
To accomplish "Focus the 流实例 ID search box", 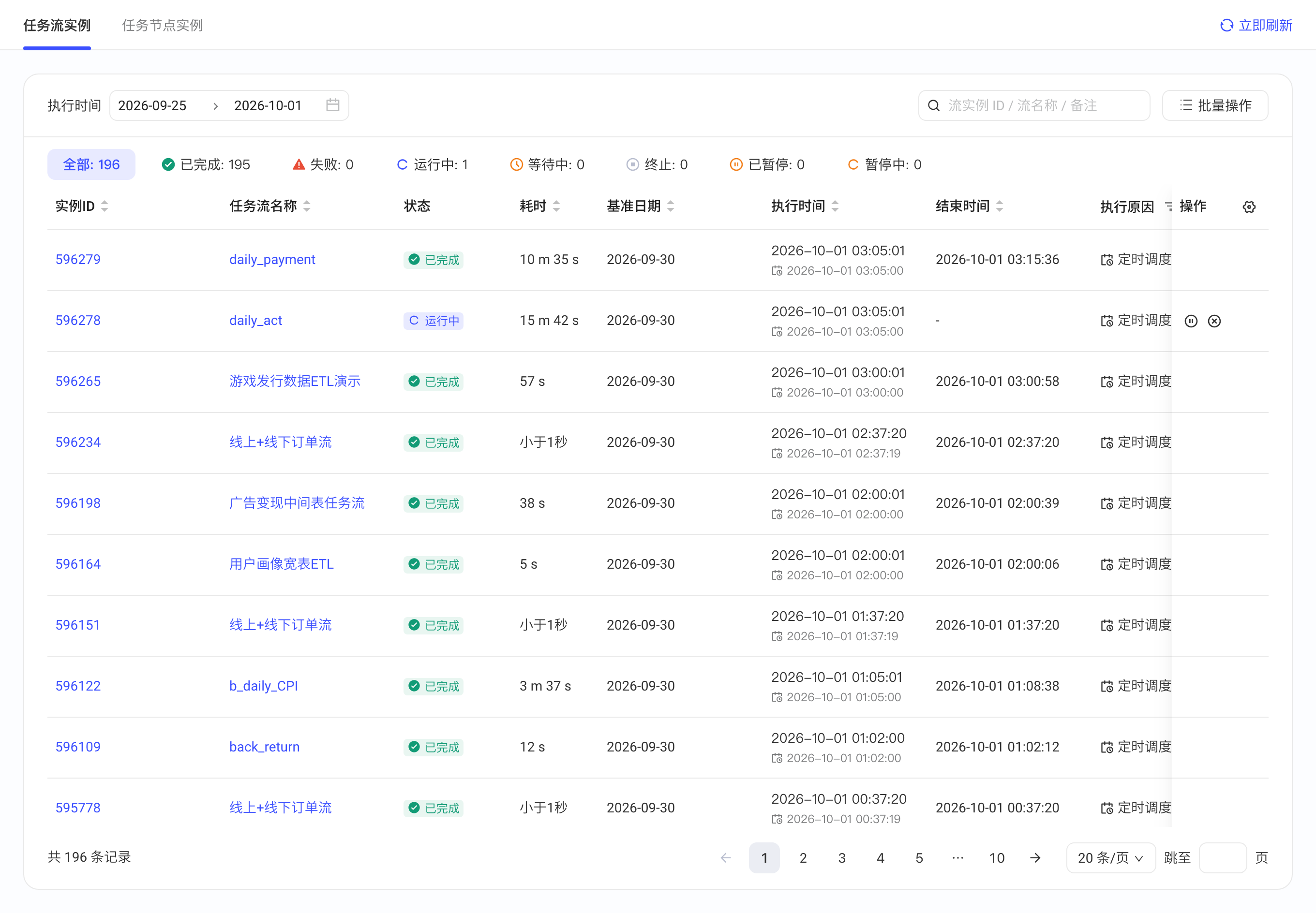I will (x=1034, y=105).
